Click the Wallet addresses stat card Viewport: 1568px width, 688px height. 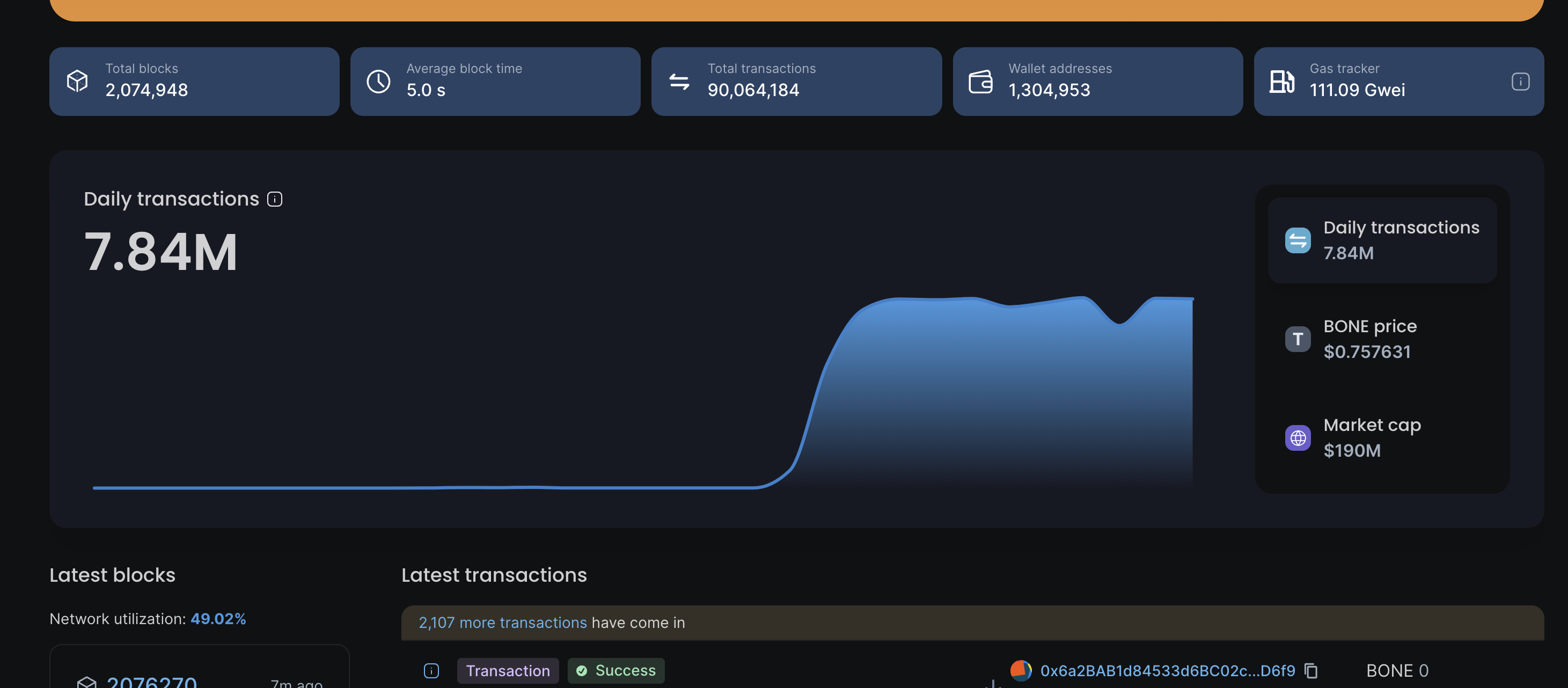click(1097, 81)
